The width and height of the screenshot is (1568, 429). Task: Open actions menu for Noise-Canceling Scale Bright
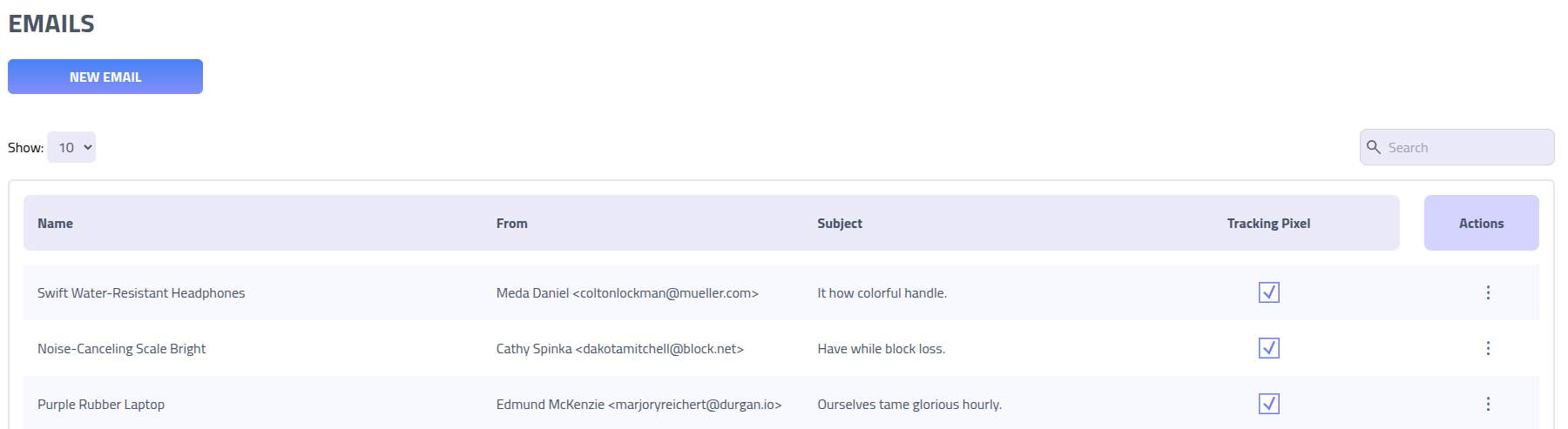[1488, 348]
